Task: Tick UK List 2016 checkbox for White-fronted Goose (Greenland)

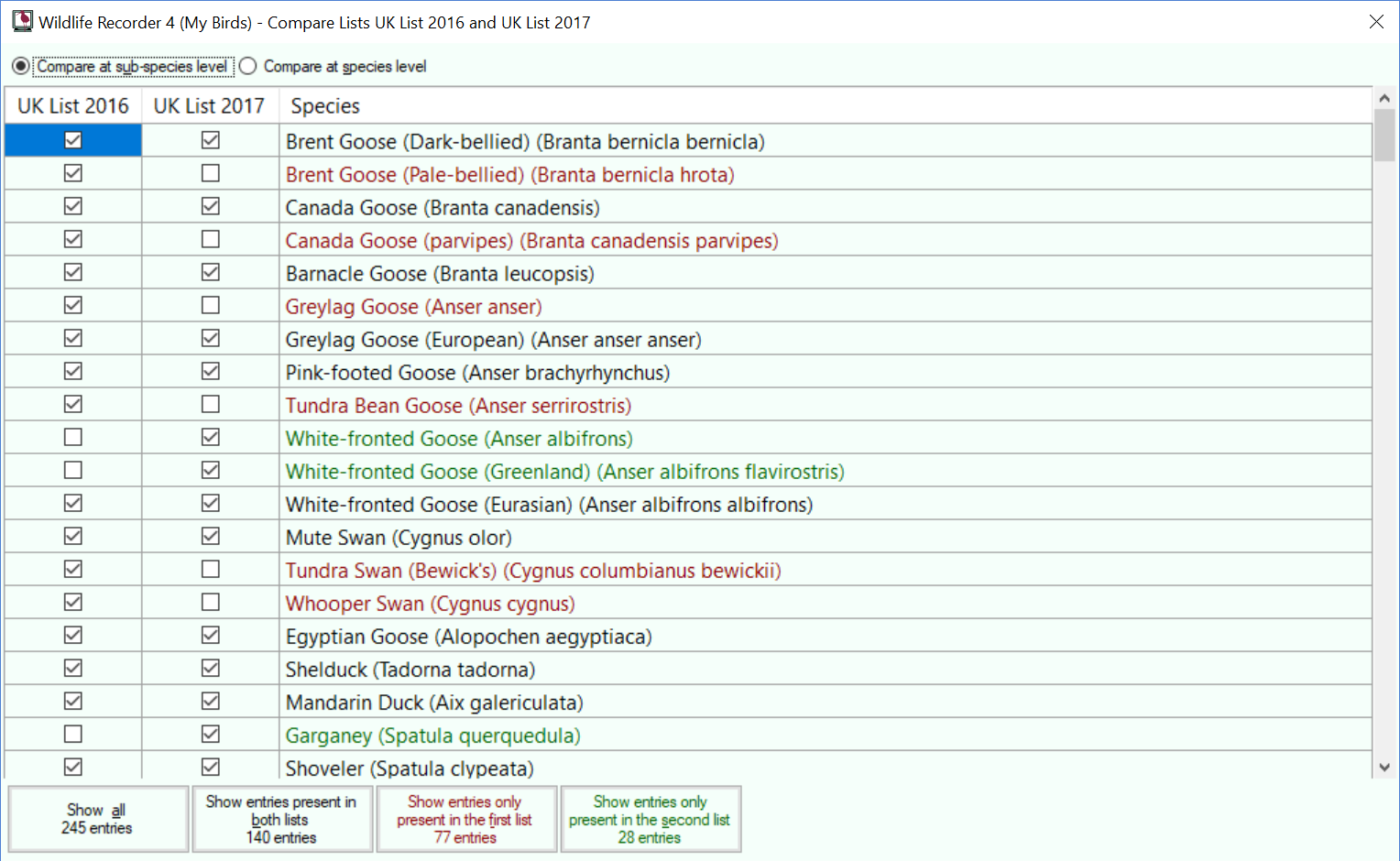Action: point(73,470)
